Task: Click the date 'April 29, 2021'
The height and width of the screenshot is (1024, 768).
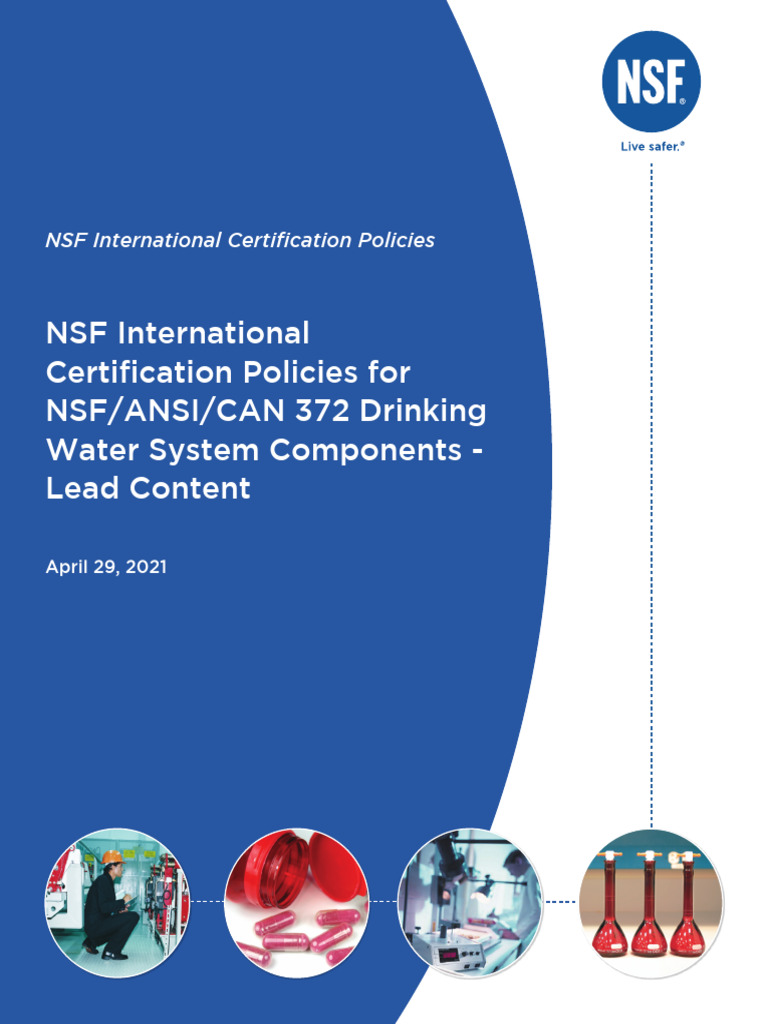Action: coord(106,567)
